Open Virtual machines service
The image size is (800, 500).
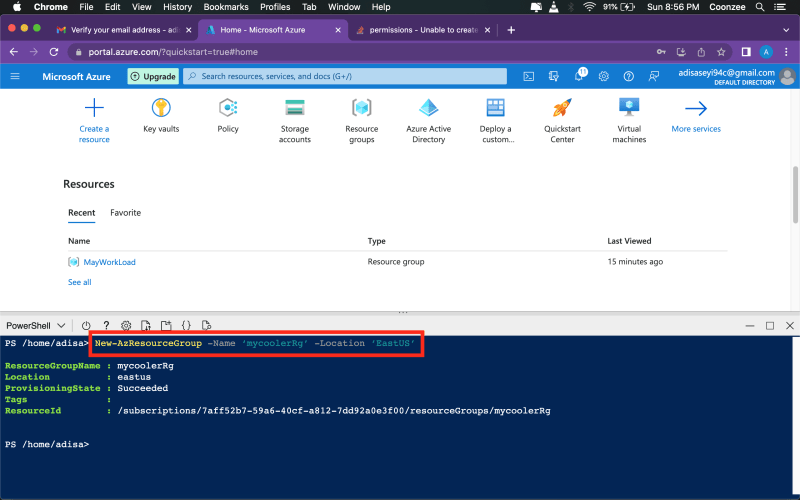629,121
